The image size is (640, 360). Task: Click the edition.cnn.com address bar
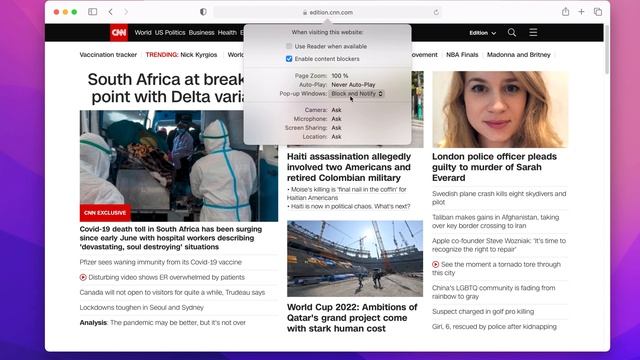(327, 12)
